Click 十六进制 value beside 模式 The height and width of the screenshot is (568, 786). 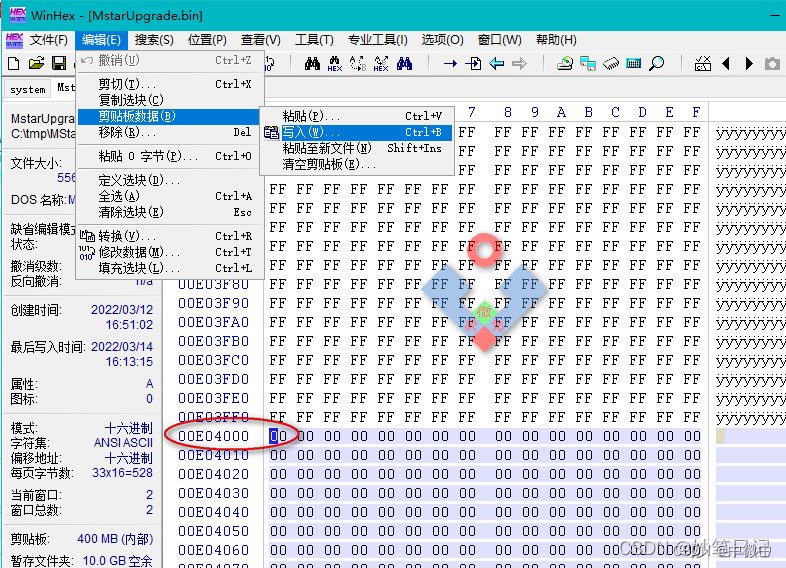coord(129,428)
